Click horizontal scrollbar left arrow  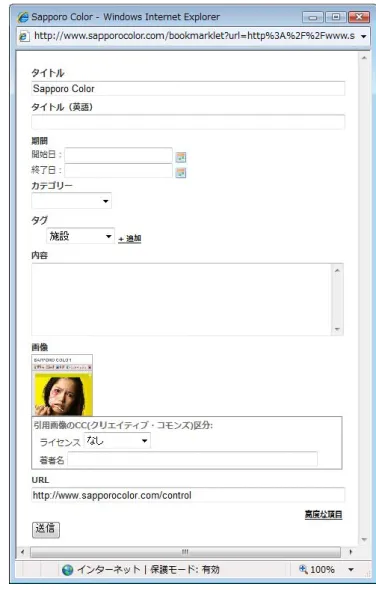pyautogui.click(x=23, y=552)
